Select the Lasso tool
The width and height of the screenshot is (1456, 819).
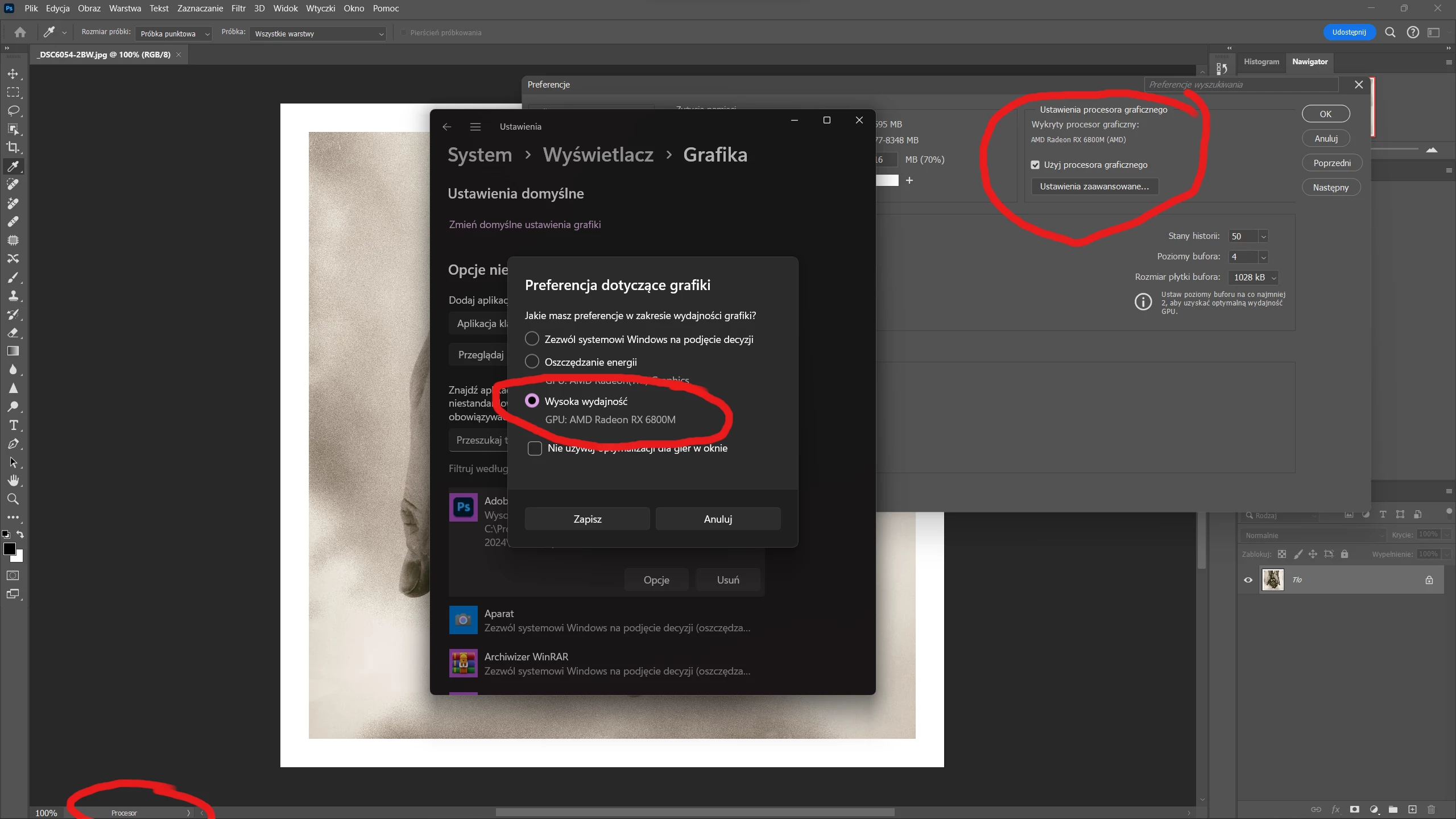click(13, 110)
